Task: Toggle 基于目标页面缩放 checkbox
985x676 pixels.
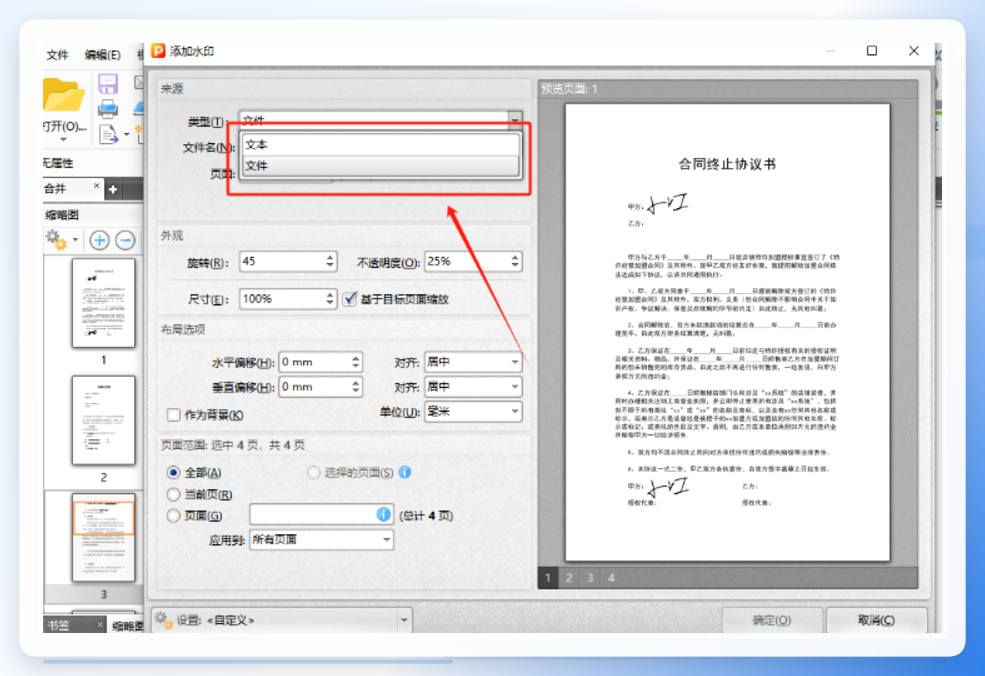Action: tap(350, 298)
